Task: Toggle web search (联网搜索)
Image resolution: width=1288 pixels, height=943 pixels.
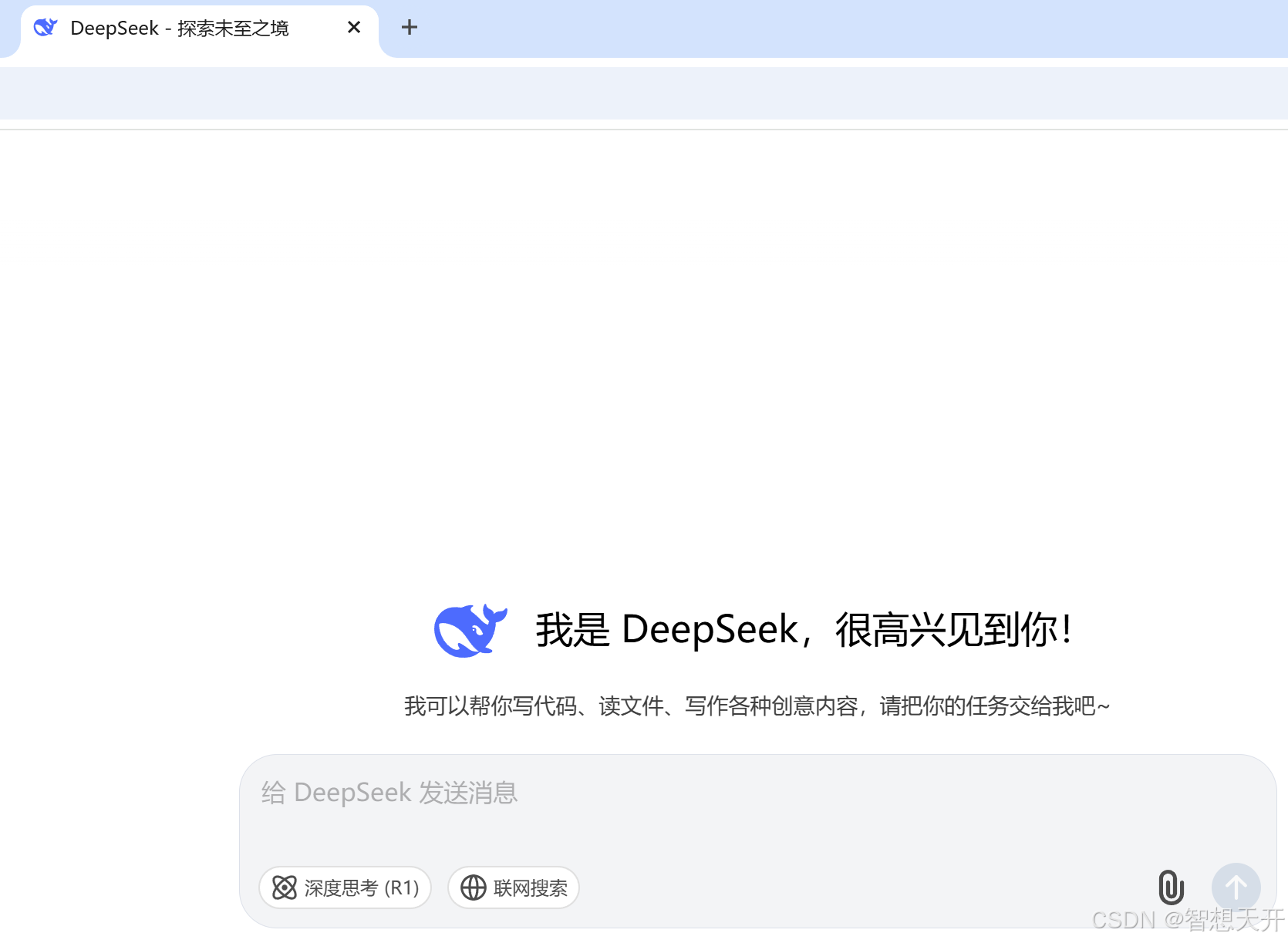Action: point(514,887)
